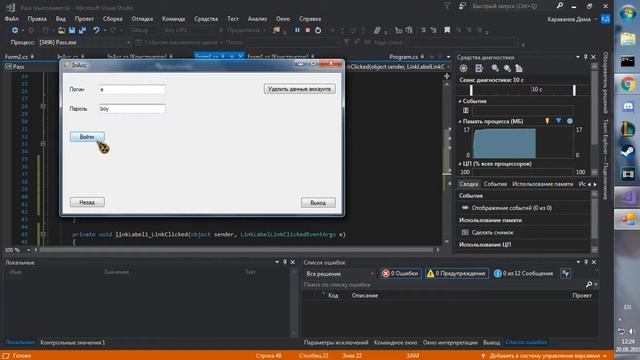Click the diagnostic Zoom Out magnifier icon
The image size is (640, 360).
tap(507, 69)
